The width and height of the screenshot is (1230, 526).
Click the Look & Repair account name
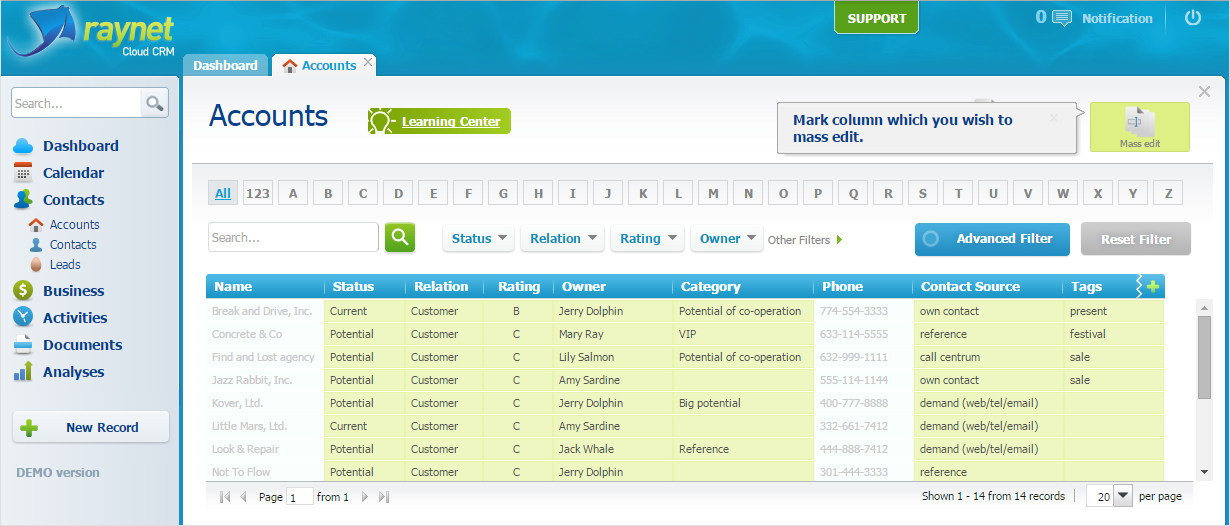246,449
